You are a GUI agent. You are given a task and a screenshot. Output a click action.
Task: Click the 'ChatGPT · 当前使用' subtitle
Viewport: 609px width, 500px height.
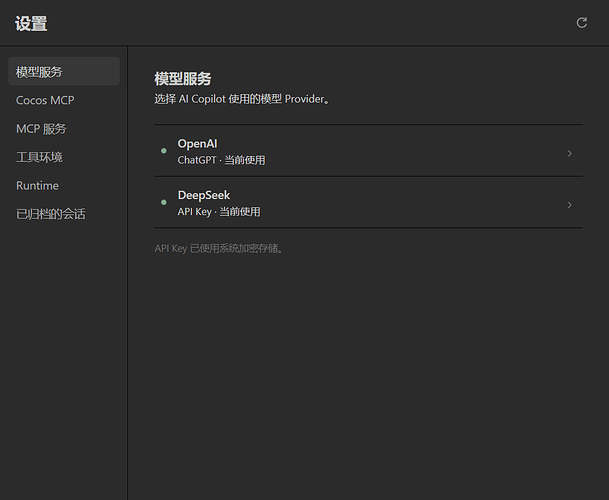(x=221, y=160)
